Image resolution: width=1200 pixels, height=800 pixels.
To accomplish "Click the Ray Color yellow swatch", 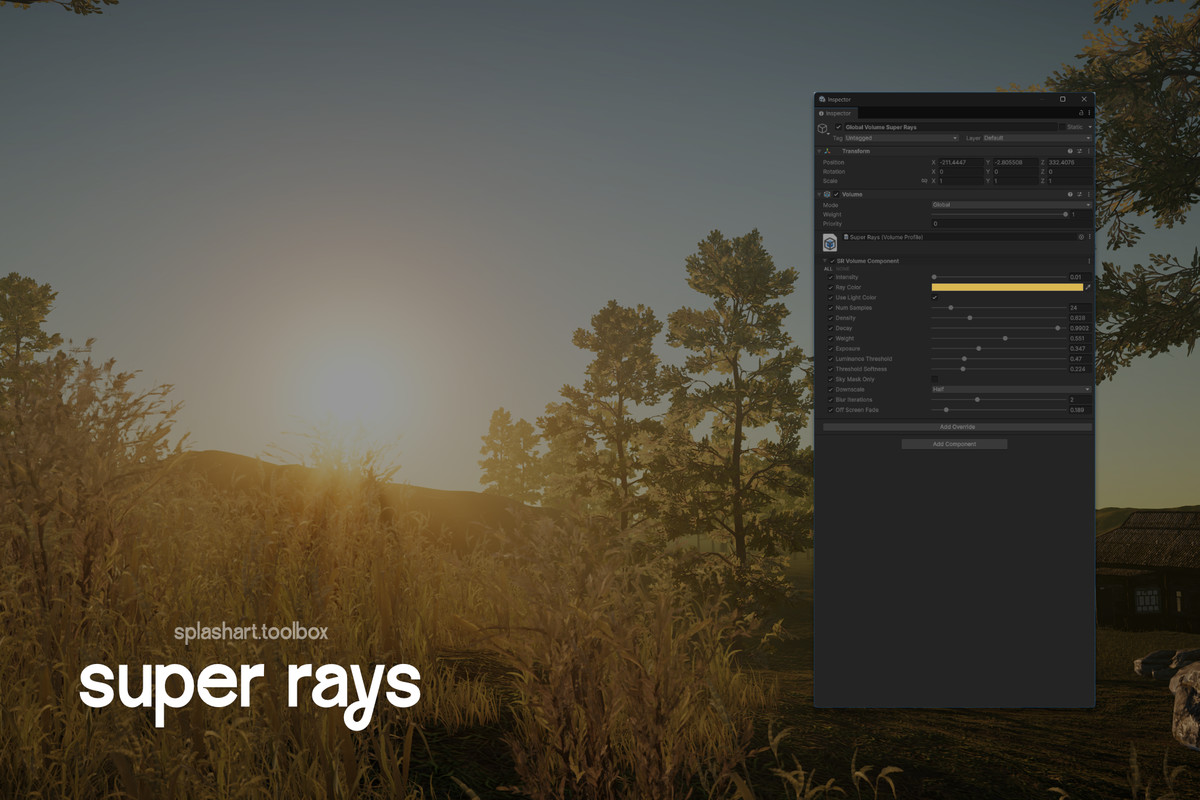I will point(1007,287).
